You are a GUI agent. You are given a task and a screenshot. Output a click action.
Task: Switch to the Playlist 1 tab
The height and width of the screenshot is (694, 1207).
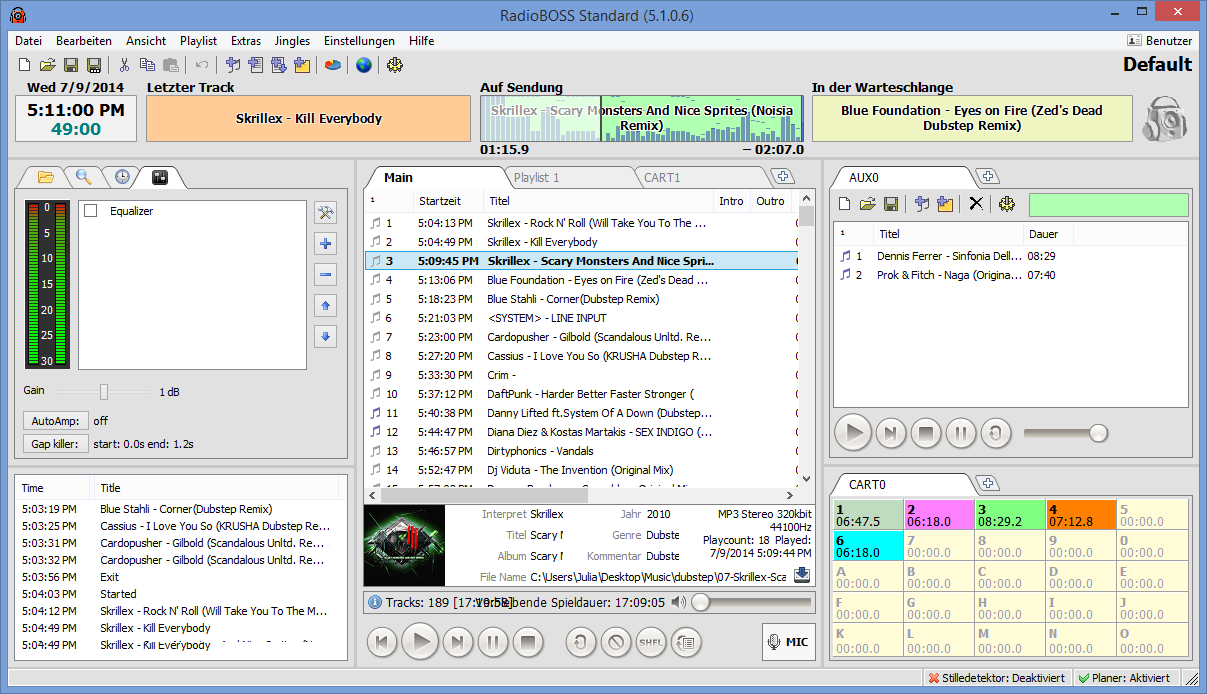pyautogui.click(x=537, y=178)
